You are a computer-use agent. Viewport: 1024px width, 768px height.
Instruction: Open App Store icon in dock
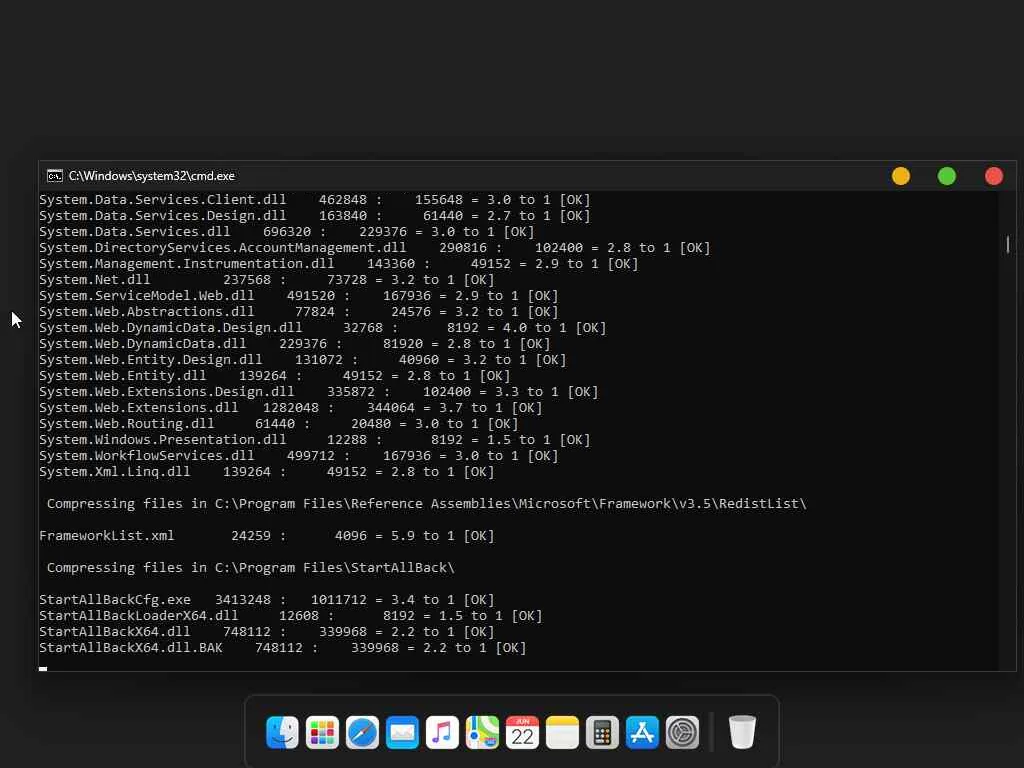pos(642,732)
